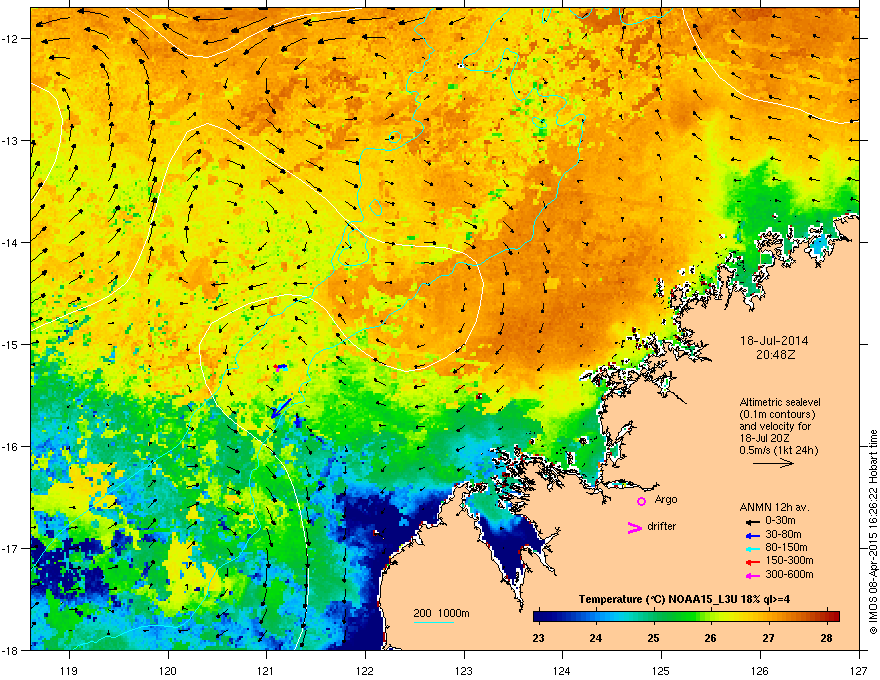Image resolution: width=880 pixels, height=680 pixels.
Task: Click the ANMN 12h av. legend heading
Action: [774, 507]
